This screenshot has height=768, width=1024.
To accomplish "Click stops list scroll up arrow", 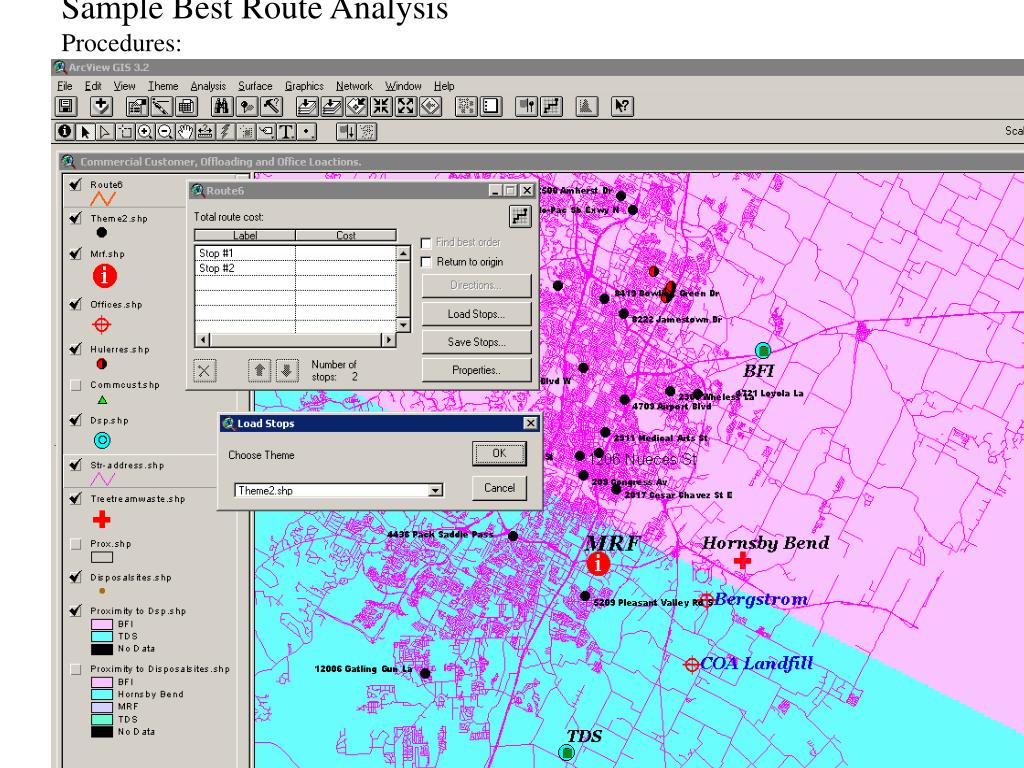I will pyautogui.click(x=404, y=253).
